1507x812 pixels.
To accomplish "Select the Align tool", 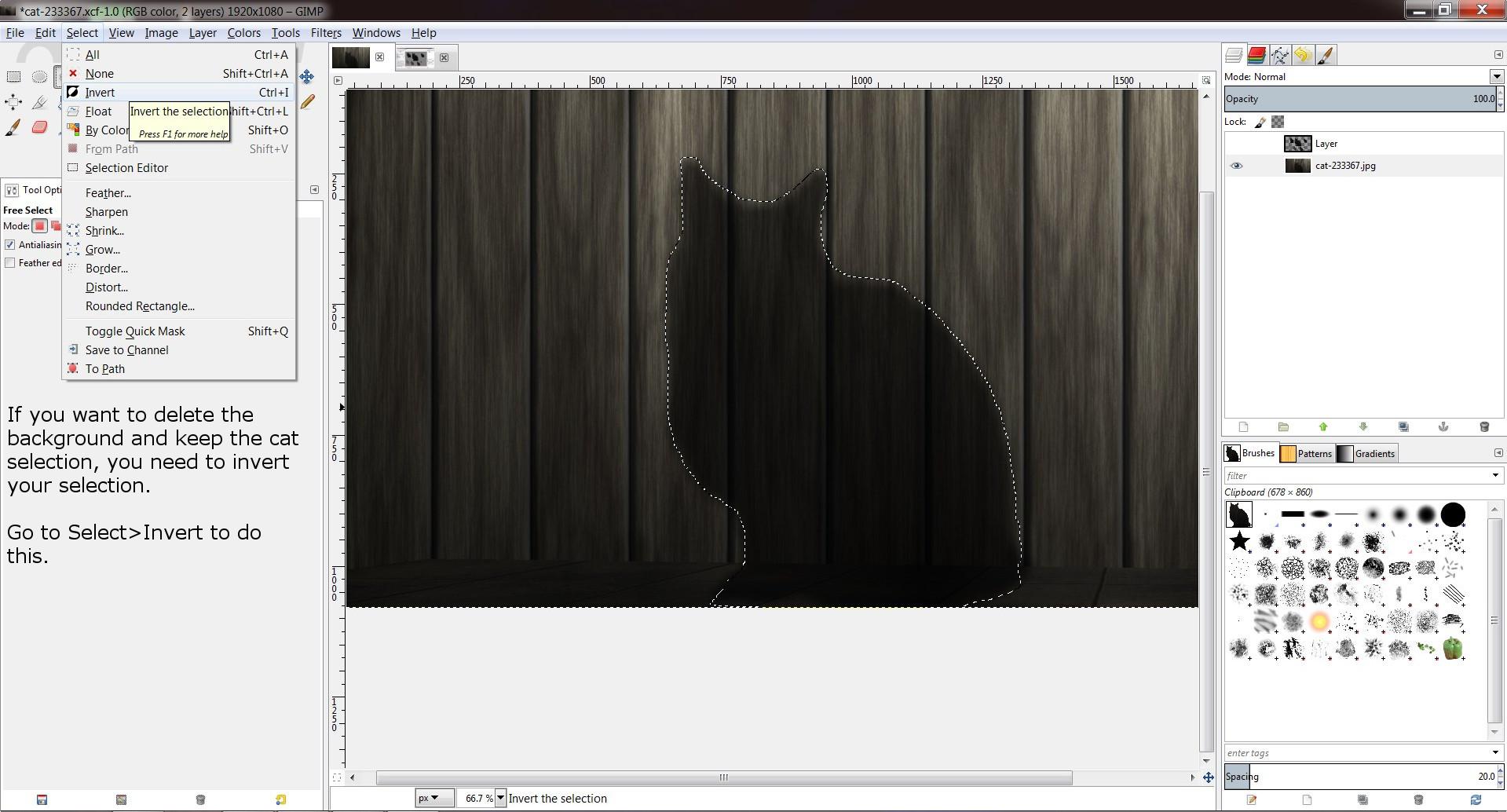I will click(13, 102).
